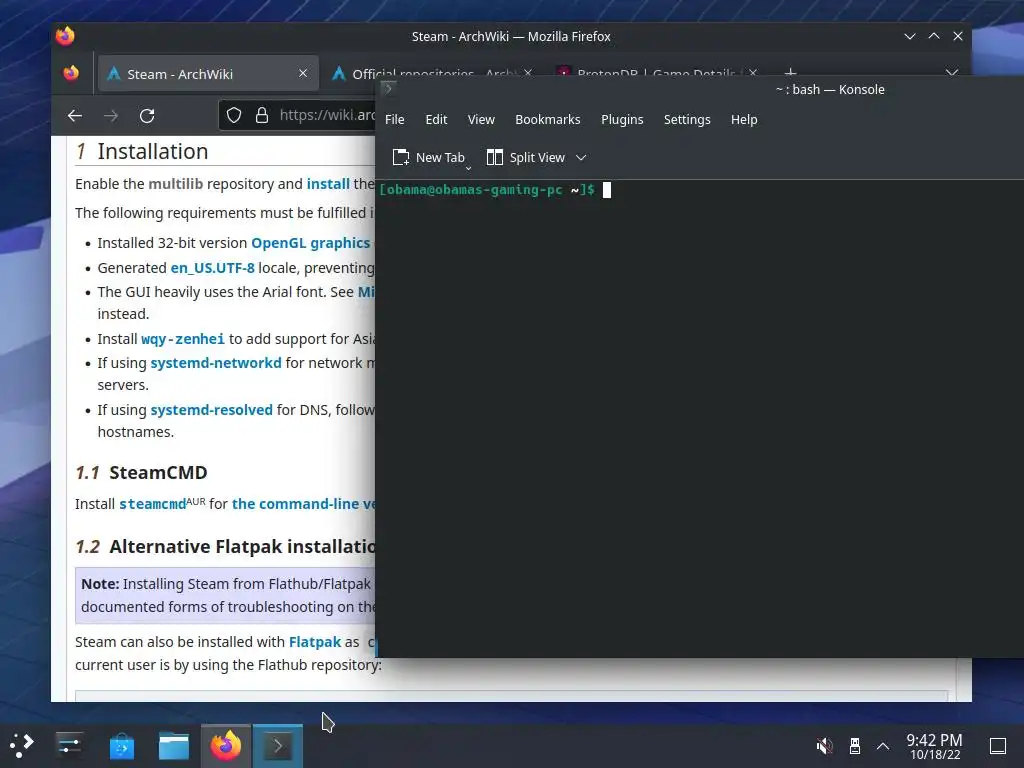Click the Installation section heading
The image size is (1024, 768).
click(x=153, y=152)
